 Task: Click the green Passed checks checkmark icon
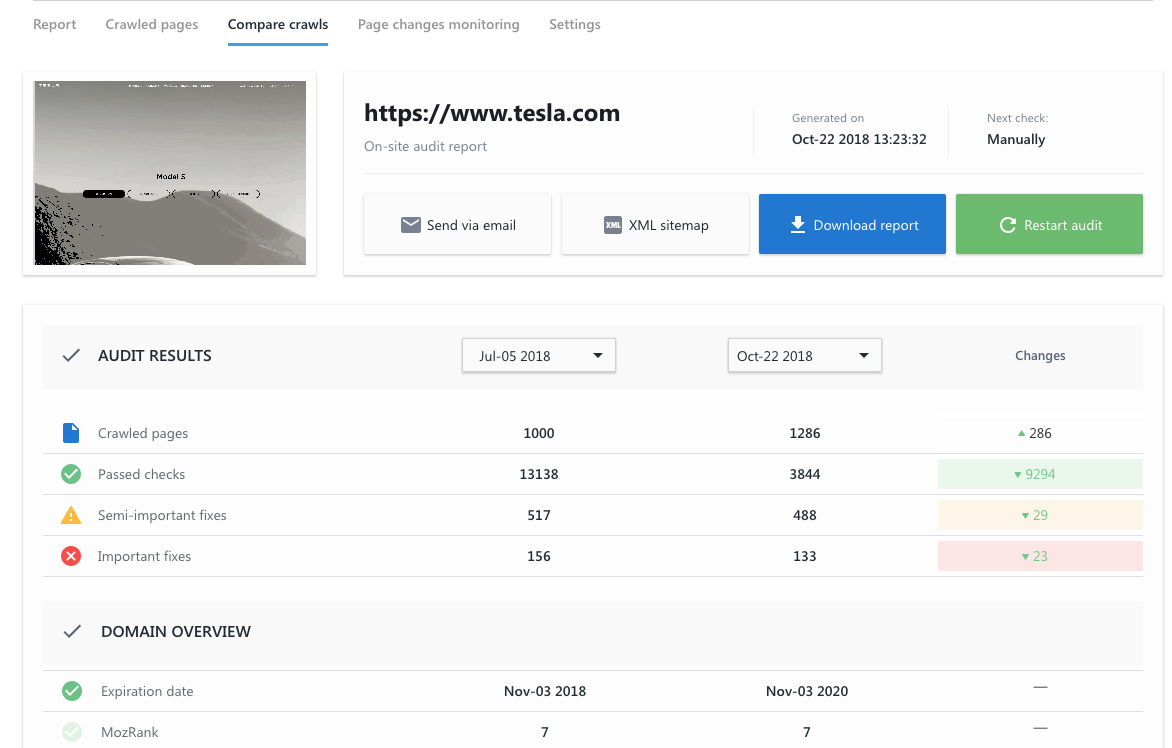[71, 474]
